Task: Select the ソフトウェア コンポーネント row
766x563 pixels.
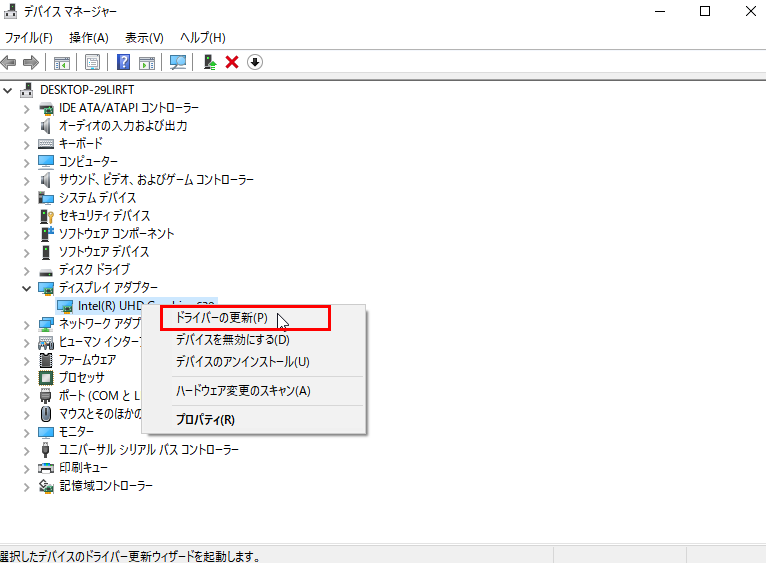Action: tap(116, 234)
